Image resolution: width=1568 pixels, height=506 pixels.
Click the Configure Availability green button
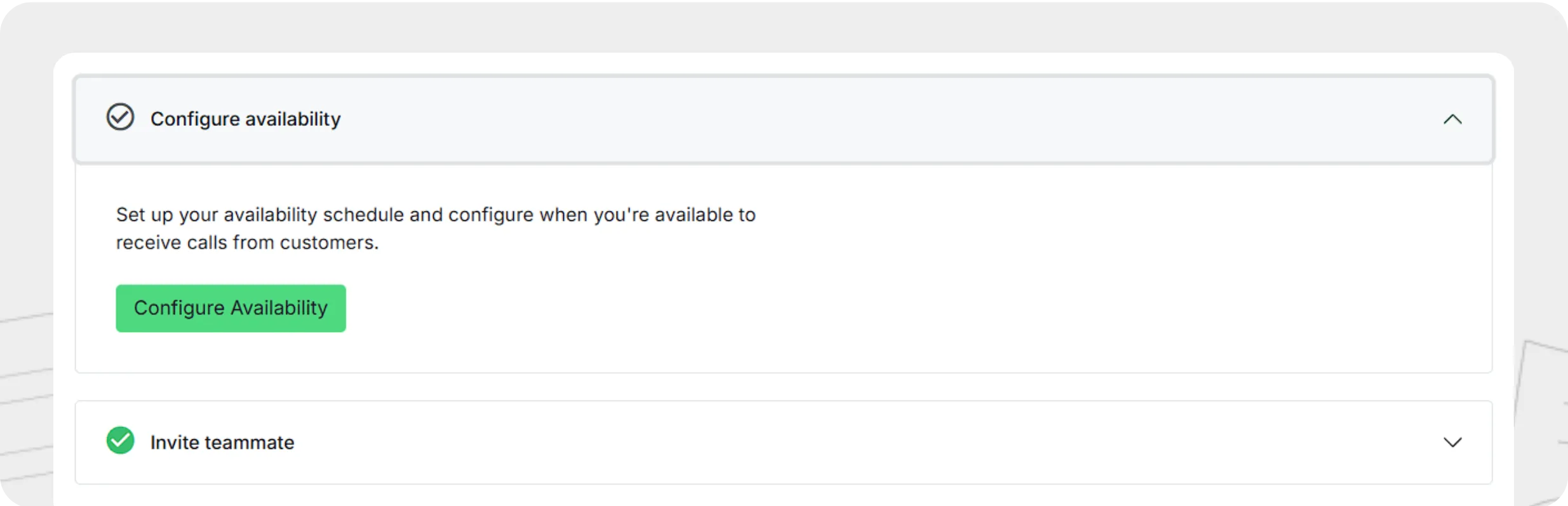pos(231,308)
